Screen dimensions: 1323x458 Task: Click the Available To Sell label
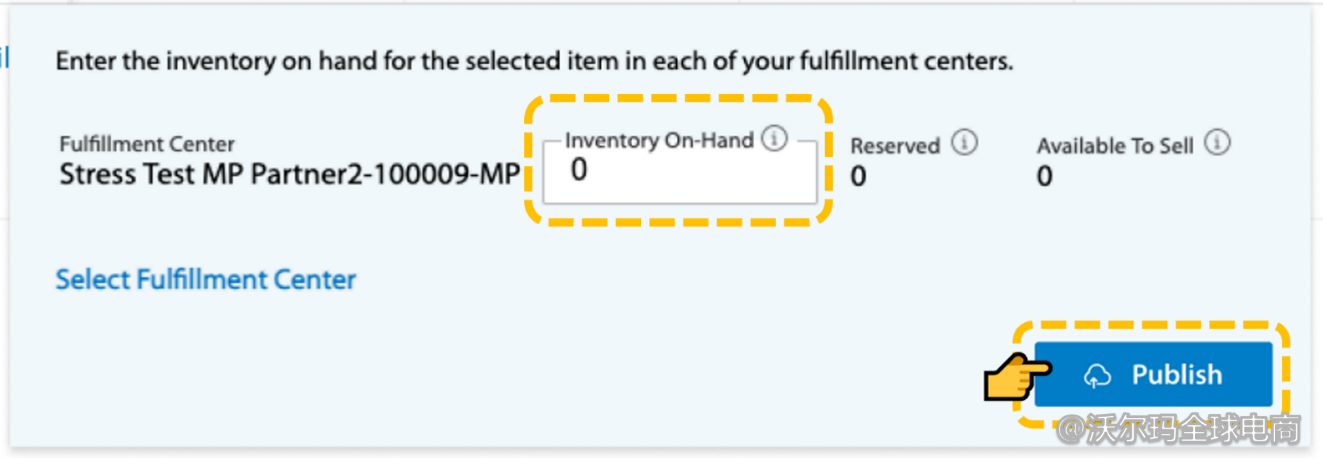click(x=1115, y=146)
